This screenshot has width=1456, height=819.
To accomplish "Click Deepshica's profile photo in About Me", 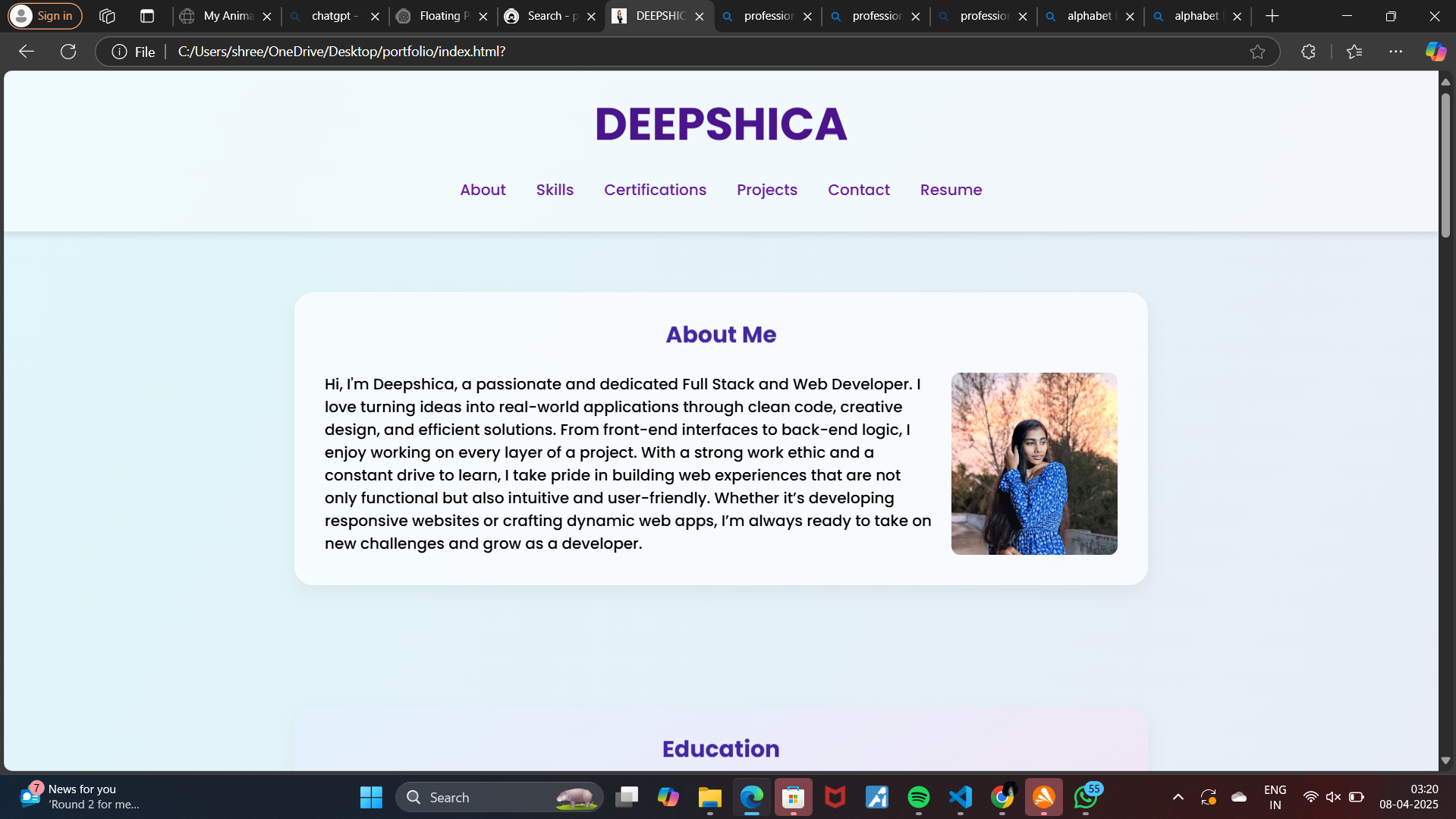I will [1033, 463].
